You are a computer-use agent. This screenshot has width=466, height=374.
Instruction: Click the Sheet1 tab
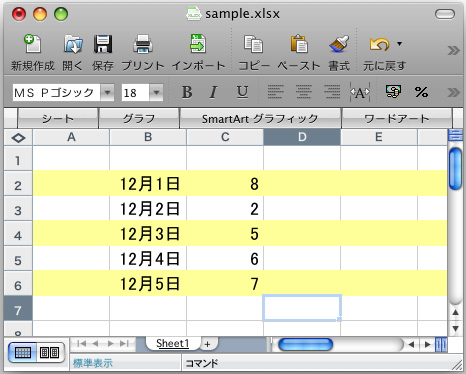point(173,343)
